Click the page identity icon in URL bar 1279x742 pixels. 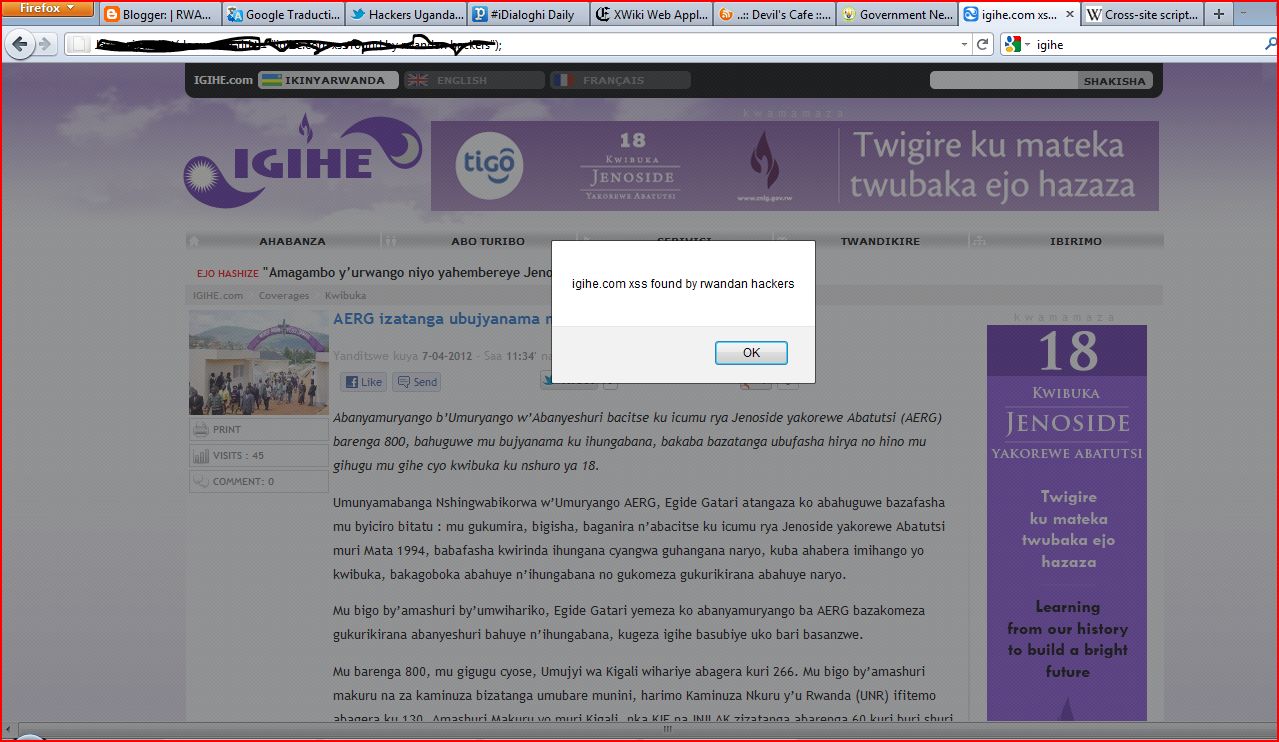(x=79, y=44)
